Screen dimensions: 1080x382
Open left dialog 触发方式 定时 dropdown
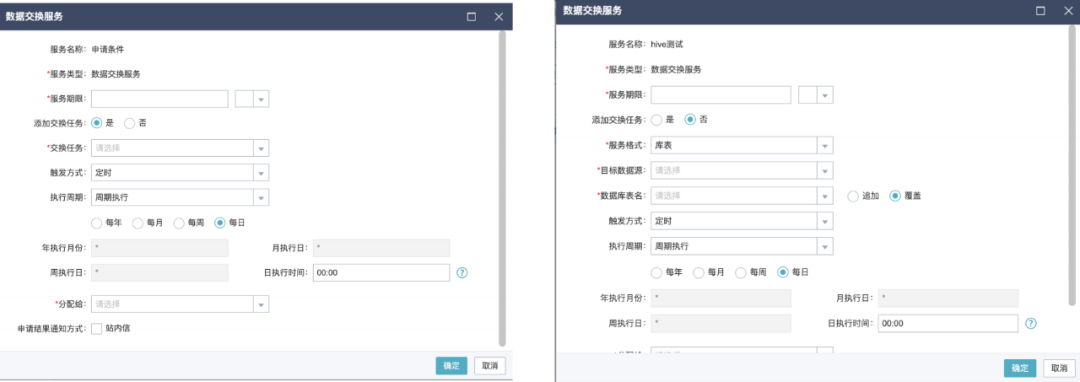click(x=180, y=173)
